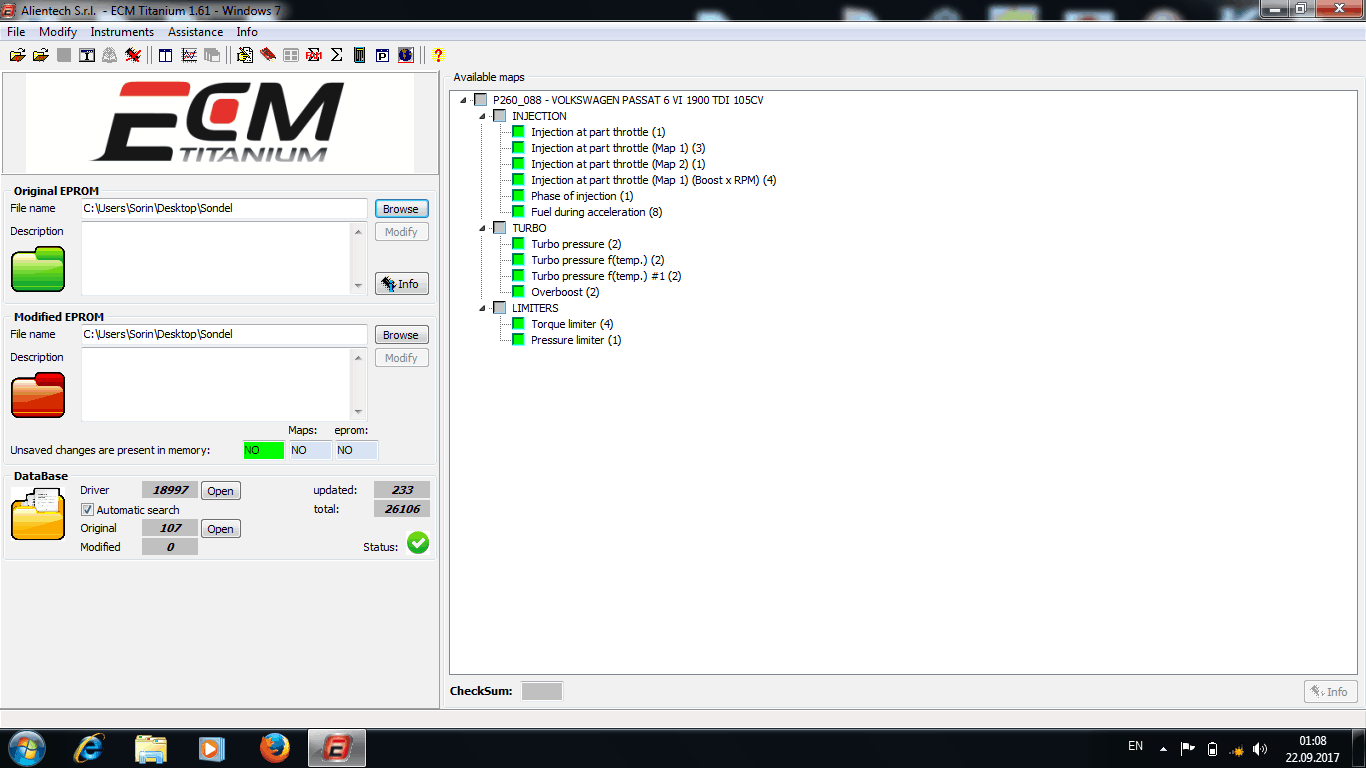Open the Modify menu
This screenshot has width=1366, height=768.
coord(58,32)
